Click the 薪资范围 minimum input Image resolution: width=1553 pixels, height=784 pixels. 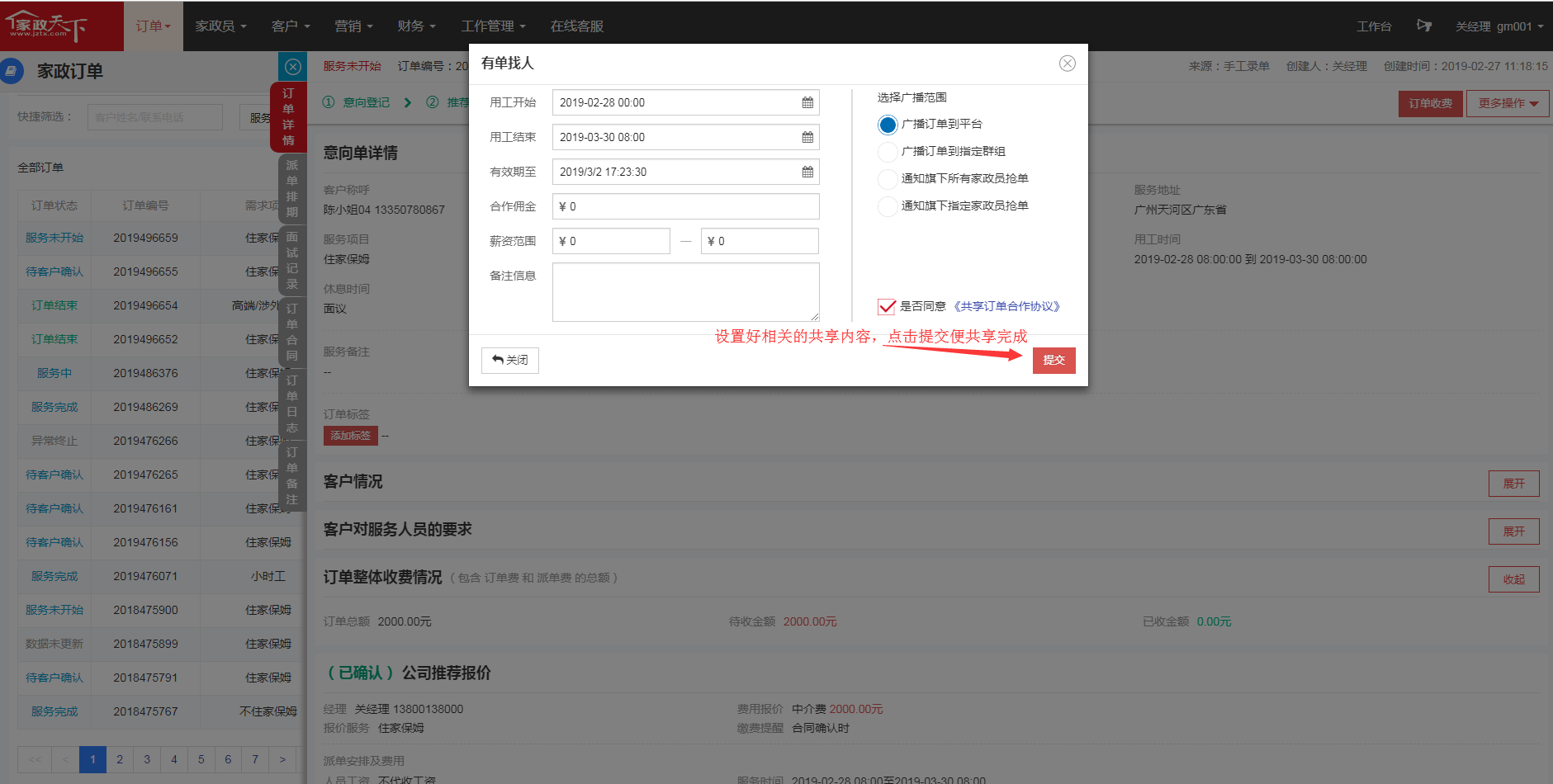click(x=611, y=241)
